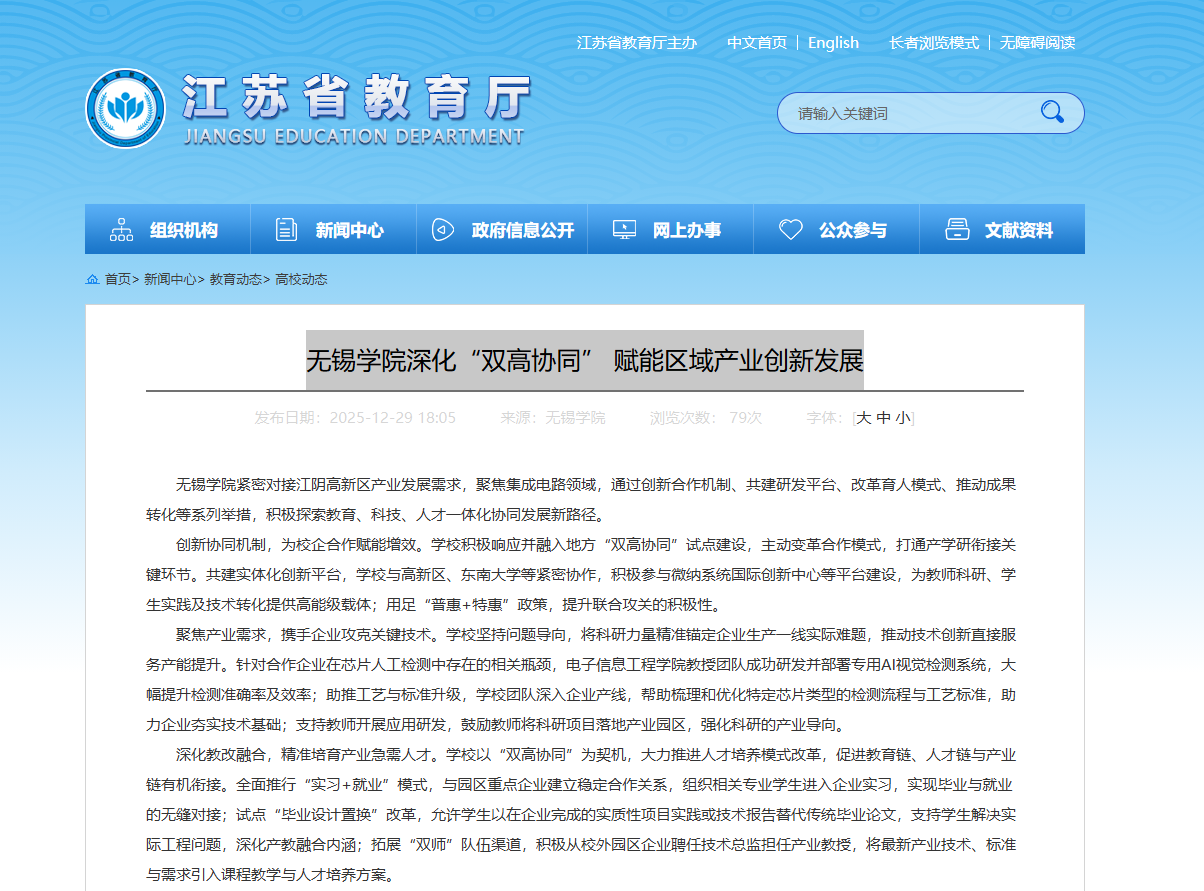Open the 政府信息公开 navigation menu
The image size is (1204, 891).
pos(523,230)
